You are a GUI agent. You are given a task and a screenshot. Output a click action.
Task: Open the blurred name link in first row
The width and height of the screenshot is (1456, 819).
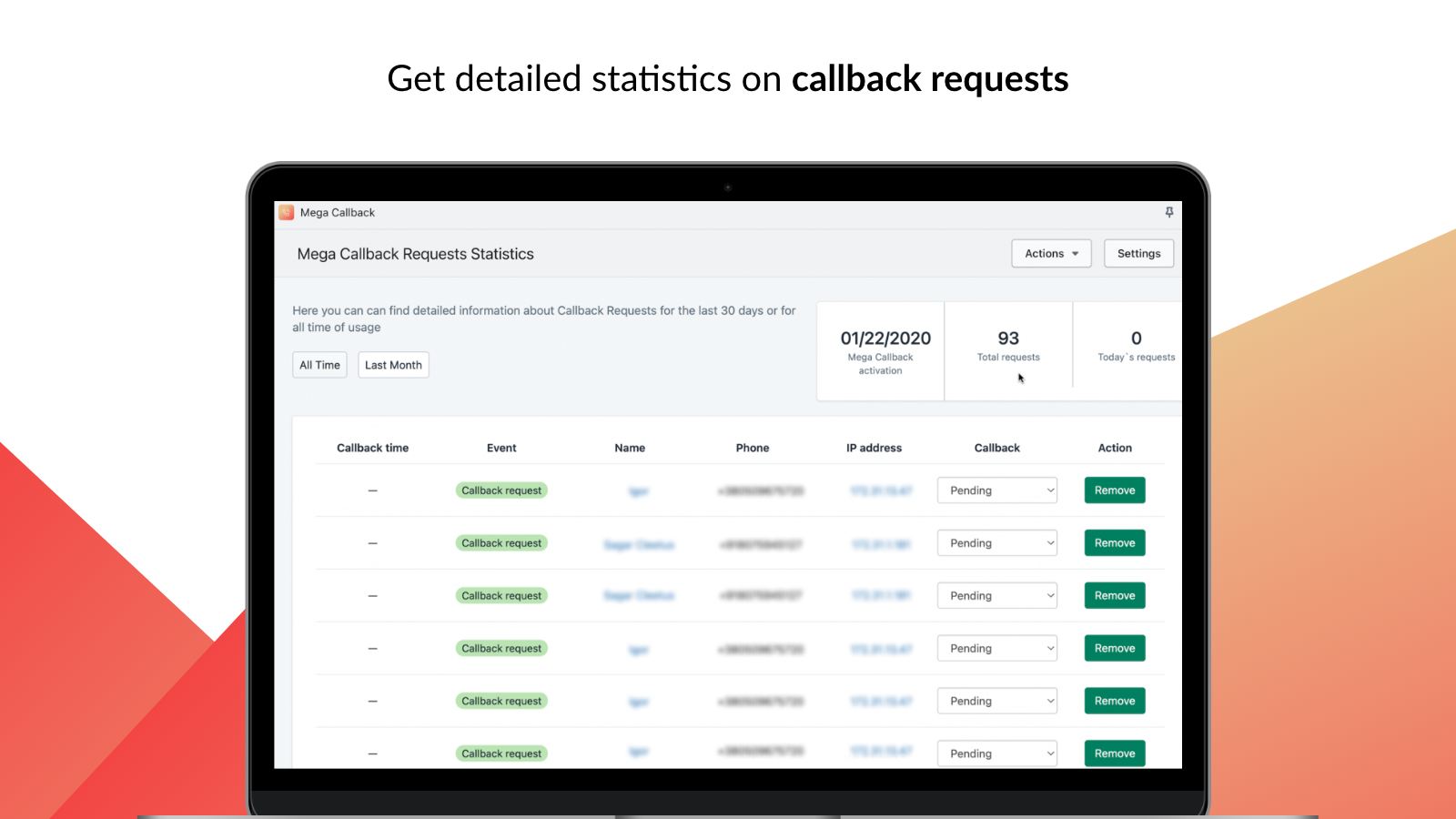tap(639, 490)
